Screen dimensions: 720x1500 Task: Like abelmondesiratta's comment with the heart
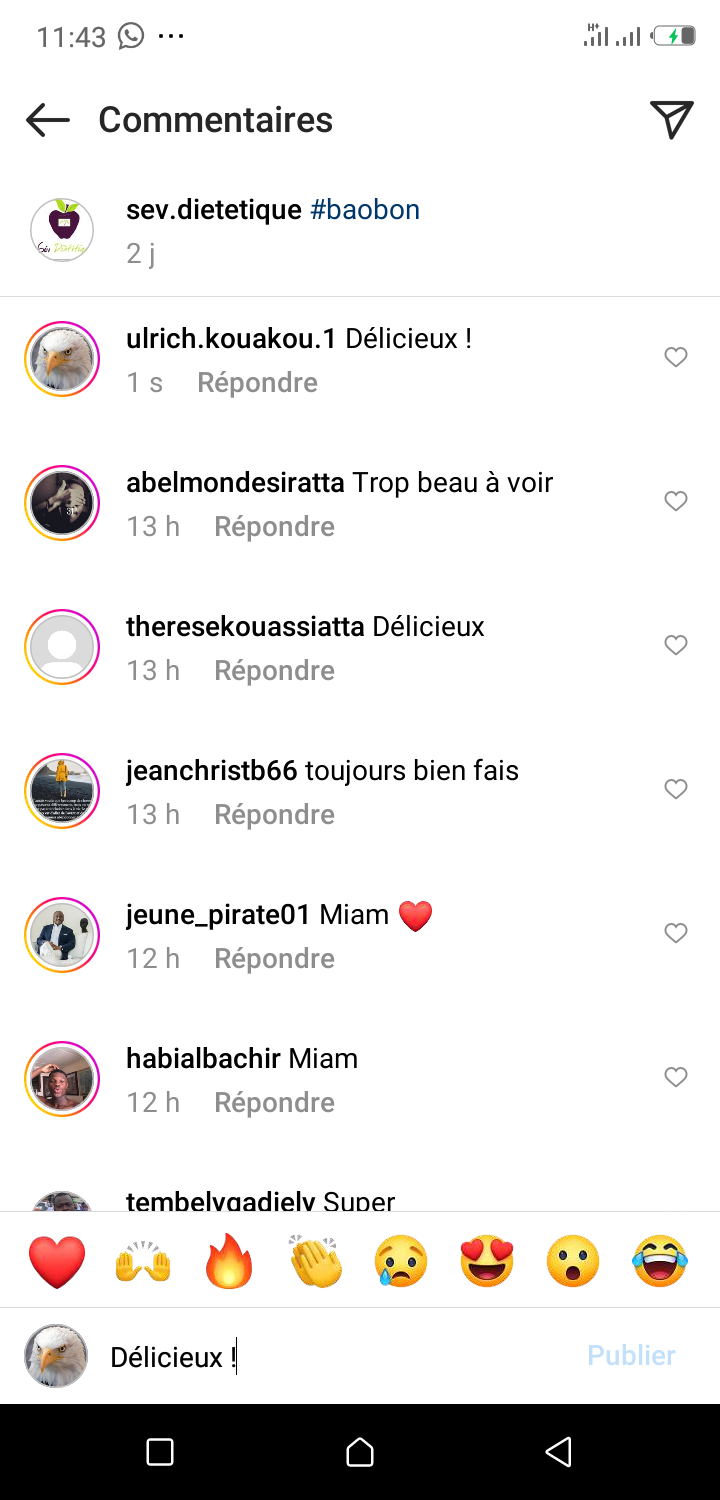coord(676,501)
